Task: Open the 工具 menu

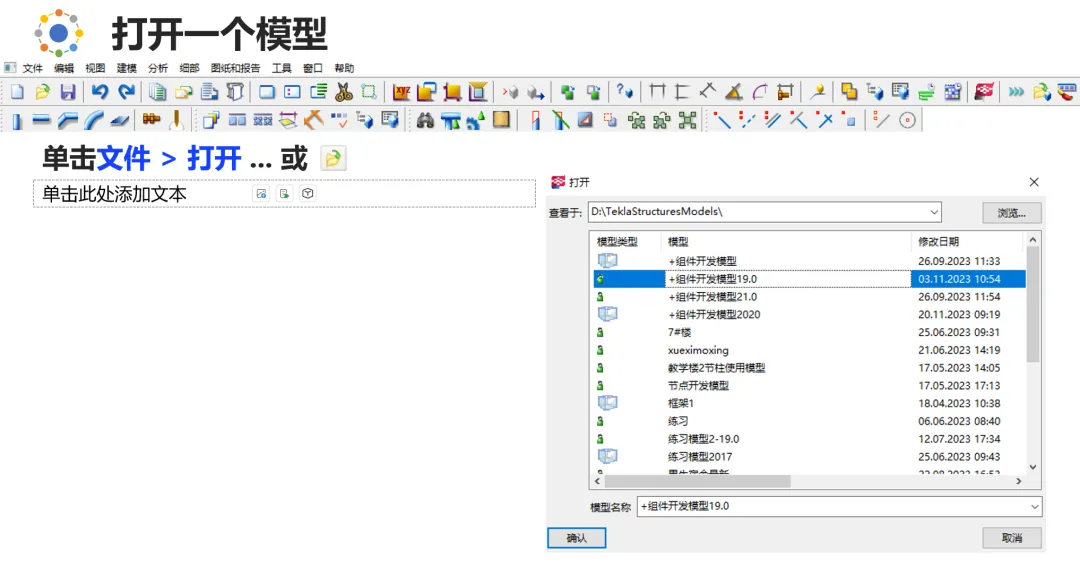Action: tap(282, 68)
